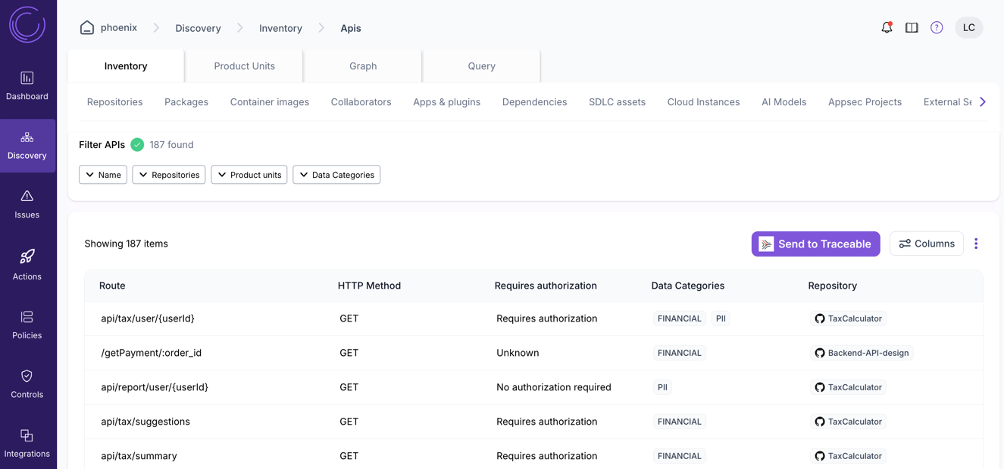Open the /getPayment/:order_id route row
This screenshot has height=472, width=1005.
(534, 353)
